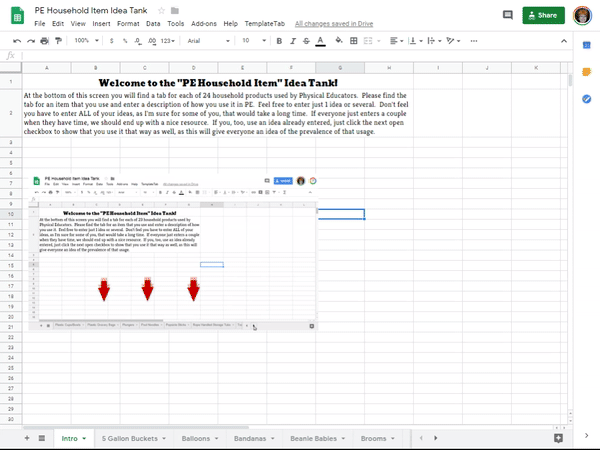The image size is (600, 450).
Task: Format as percent
Action: click(x=125, y=41)
